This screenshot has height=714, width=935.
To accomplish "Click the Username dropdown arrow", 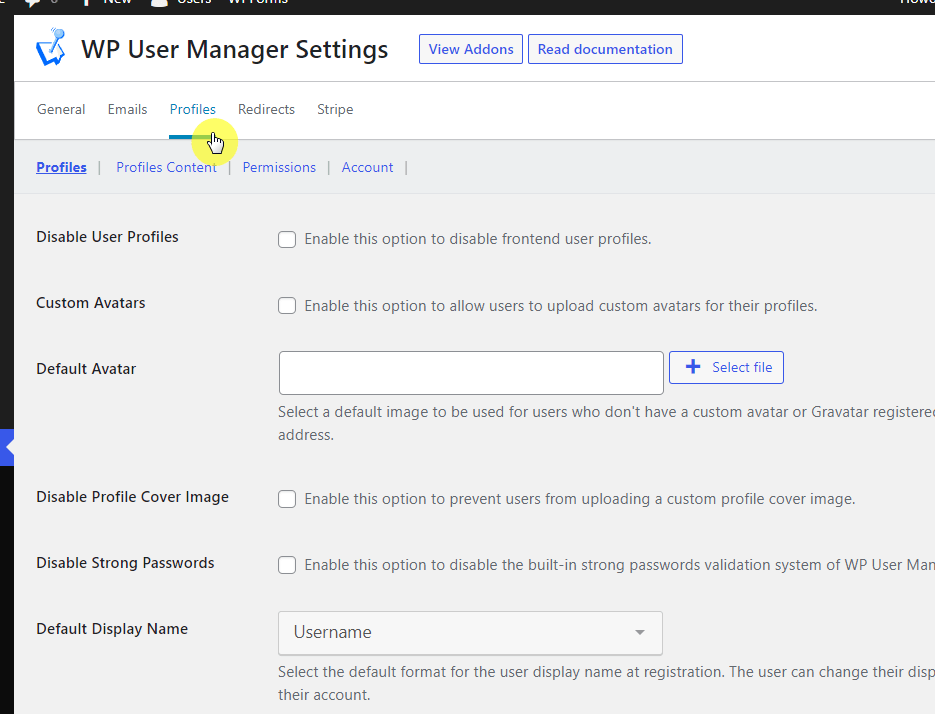I will tap(640, 632).
